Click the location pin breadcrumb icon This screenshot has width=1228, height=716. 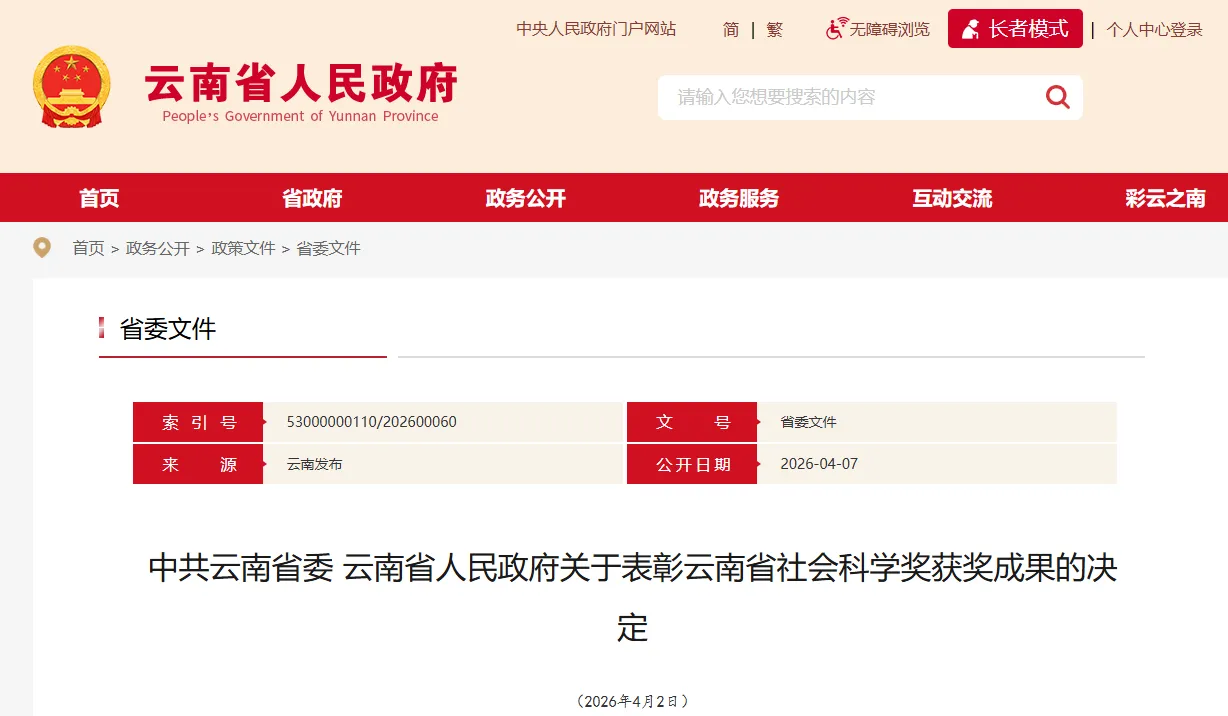42,248
